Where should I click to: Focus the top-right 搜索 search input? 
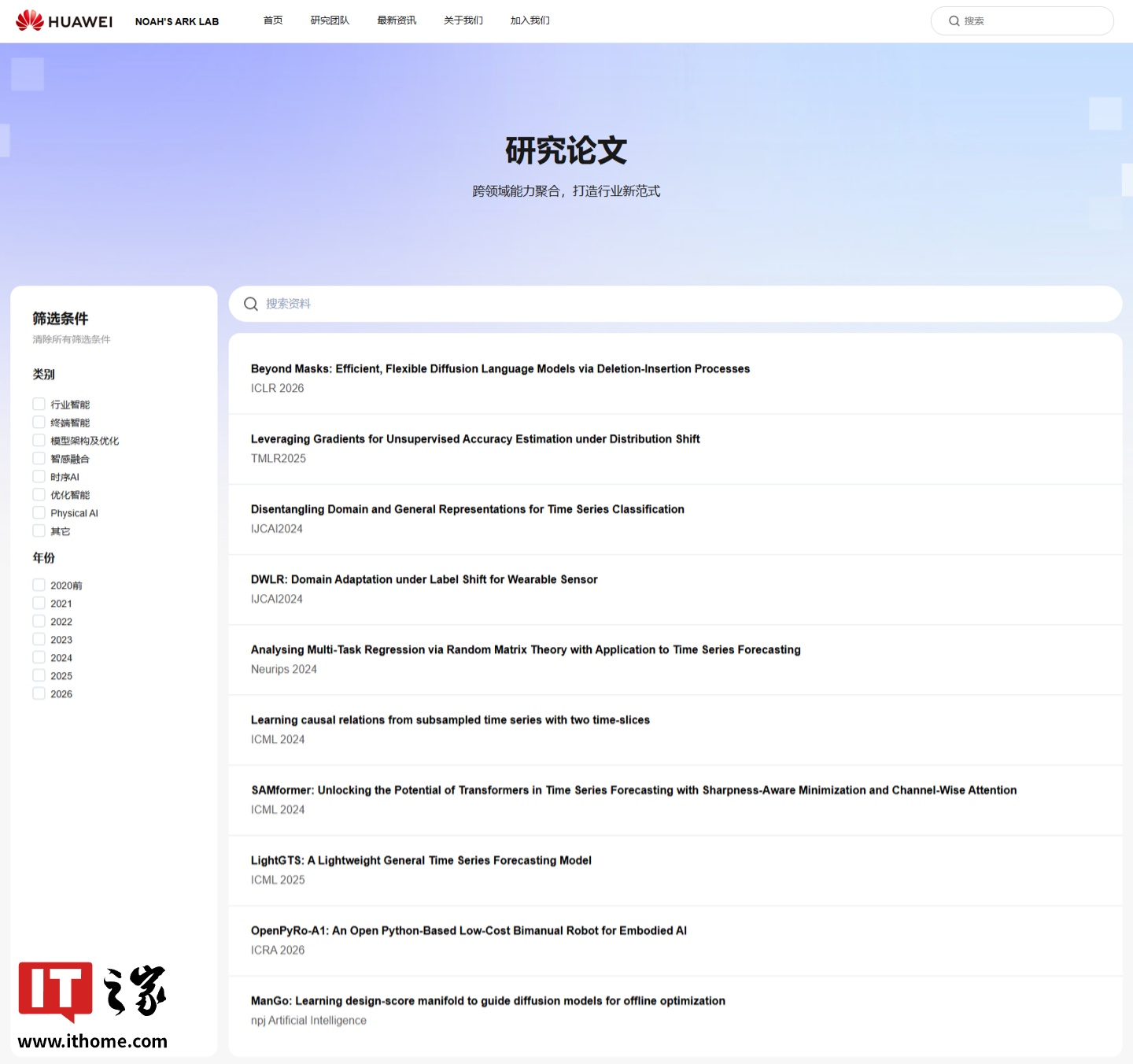1031,21
